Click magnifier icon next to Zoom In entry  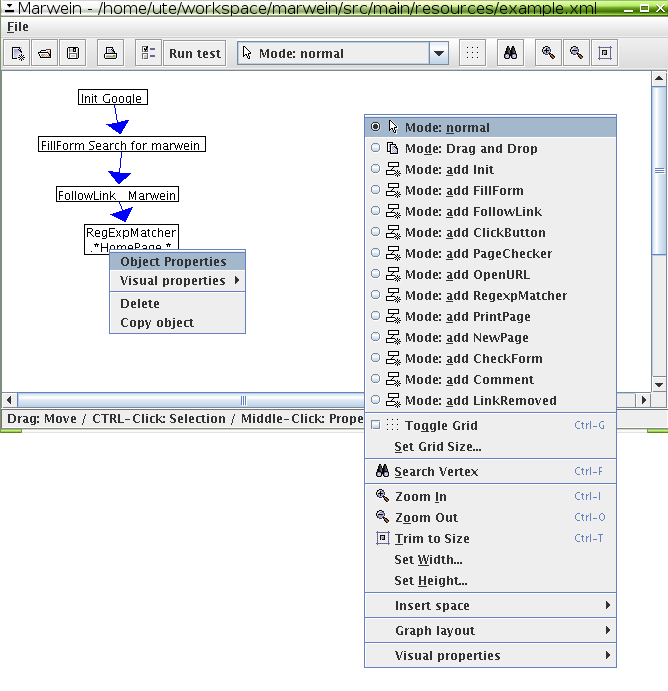(x=382, y=496)
